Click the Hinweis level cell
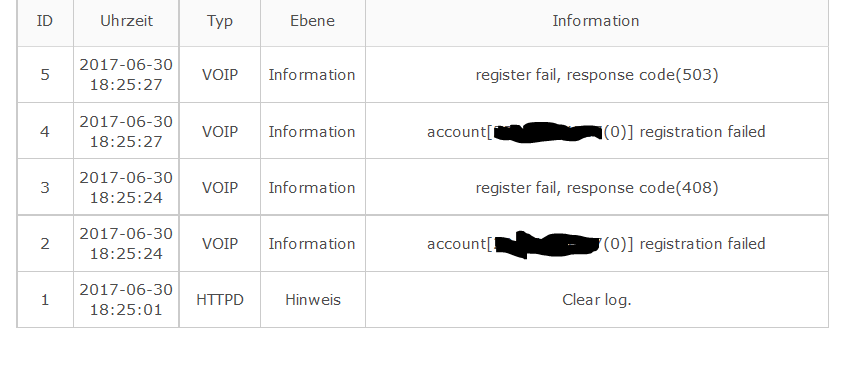842x365 pixels. [x=313, y=300]
